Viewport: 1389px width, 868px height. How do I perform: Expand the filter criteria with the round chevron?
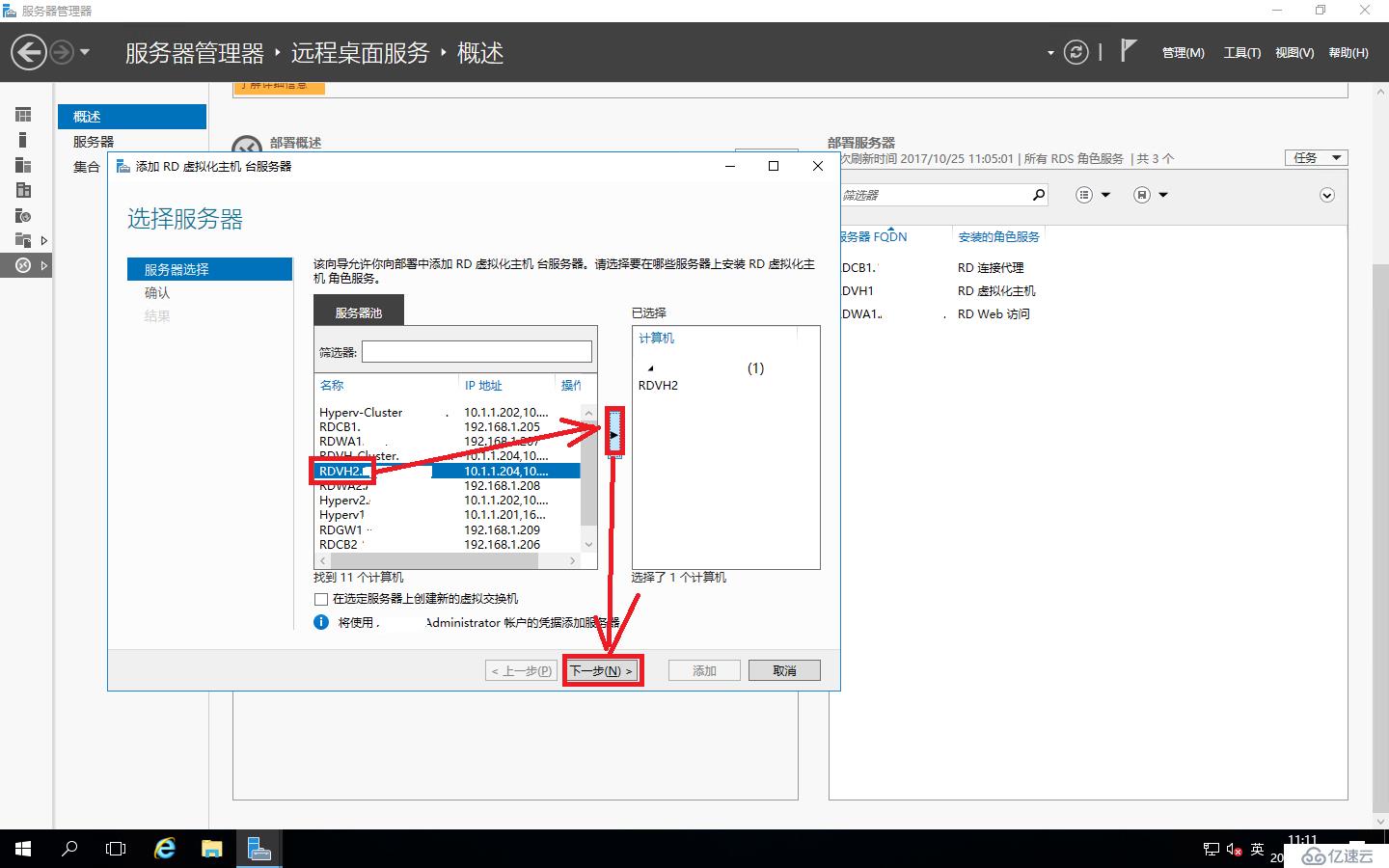point(1327,195)
